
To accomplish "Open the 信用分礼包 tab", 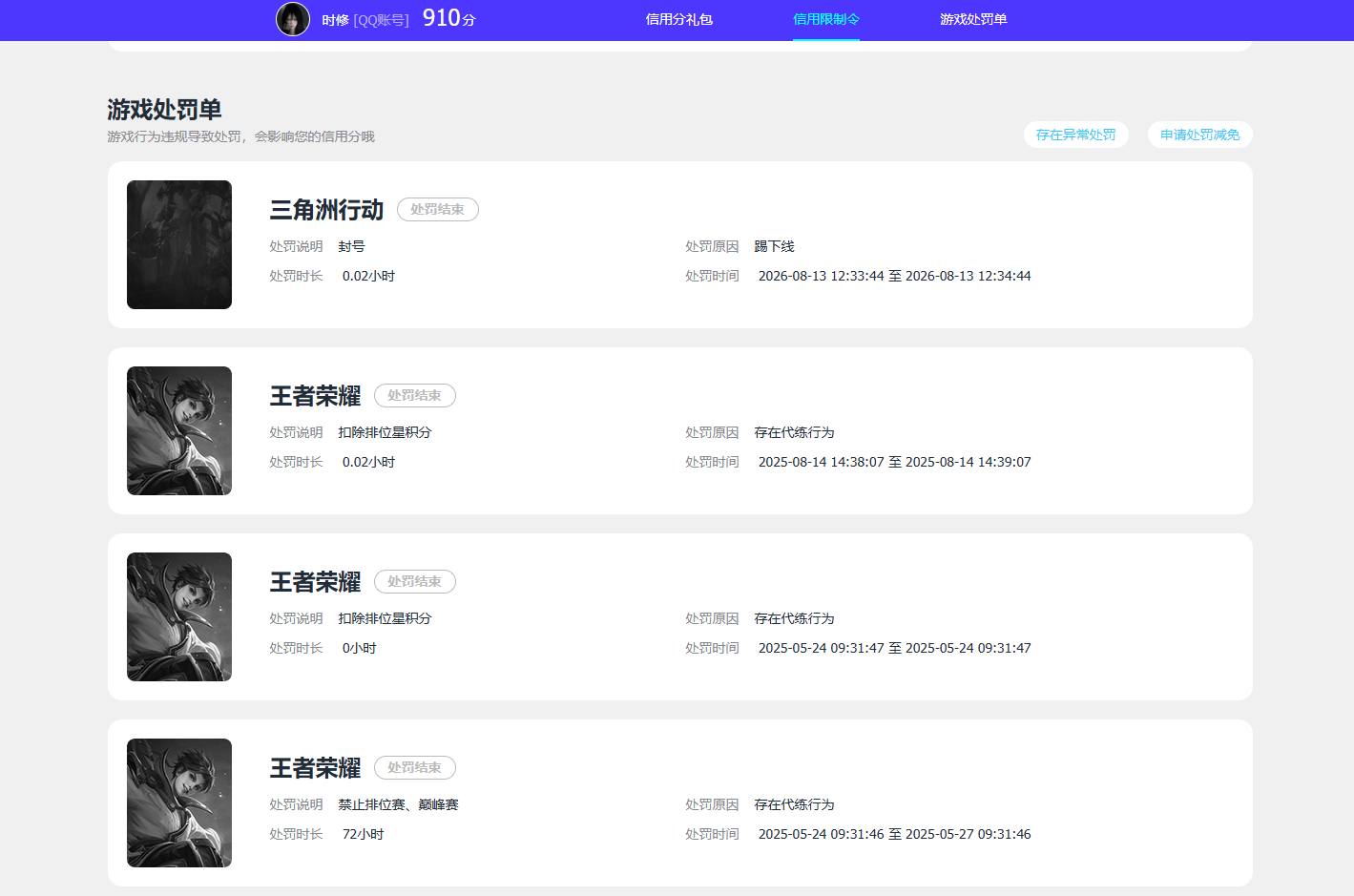I will [x=679, y=19].
